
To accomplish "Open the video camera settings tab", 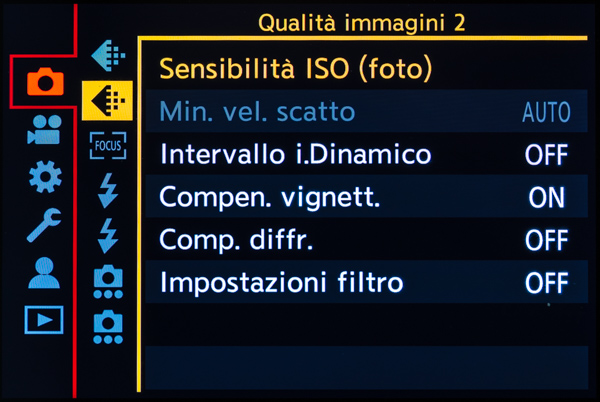I will click(x=44, y=131).
